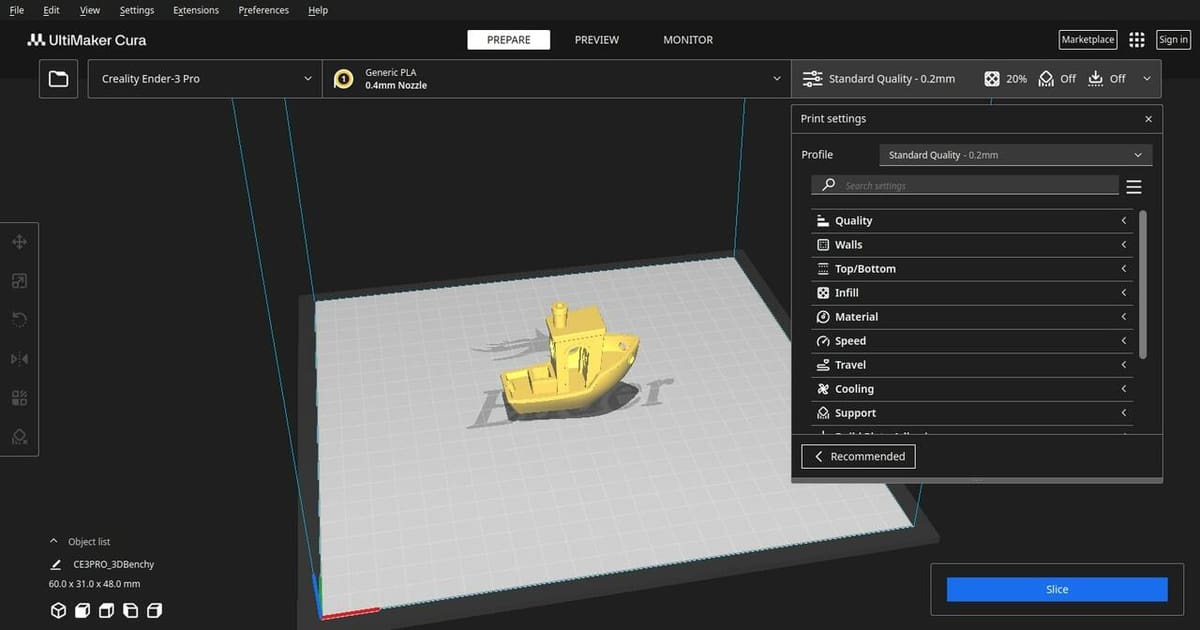Switch to 3D perspective view cube icon

(x=58, y=610)
